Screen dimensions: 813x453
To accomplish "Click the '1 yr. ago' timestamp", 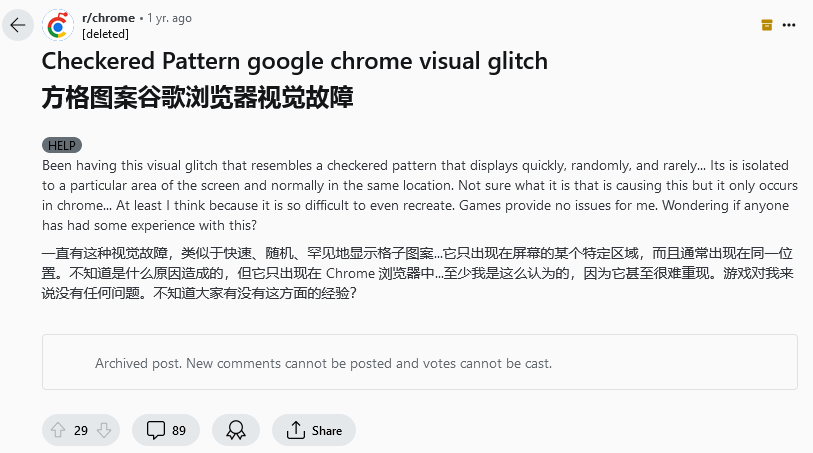I will click(169, 18).
